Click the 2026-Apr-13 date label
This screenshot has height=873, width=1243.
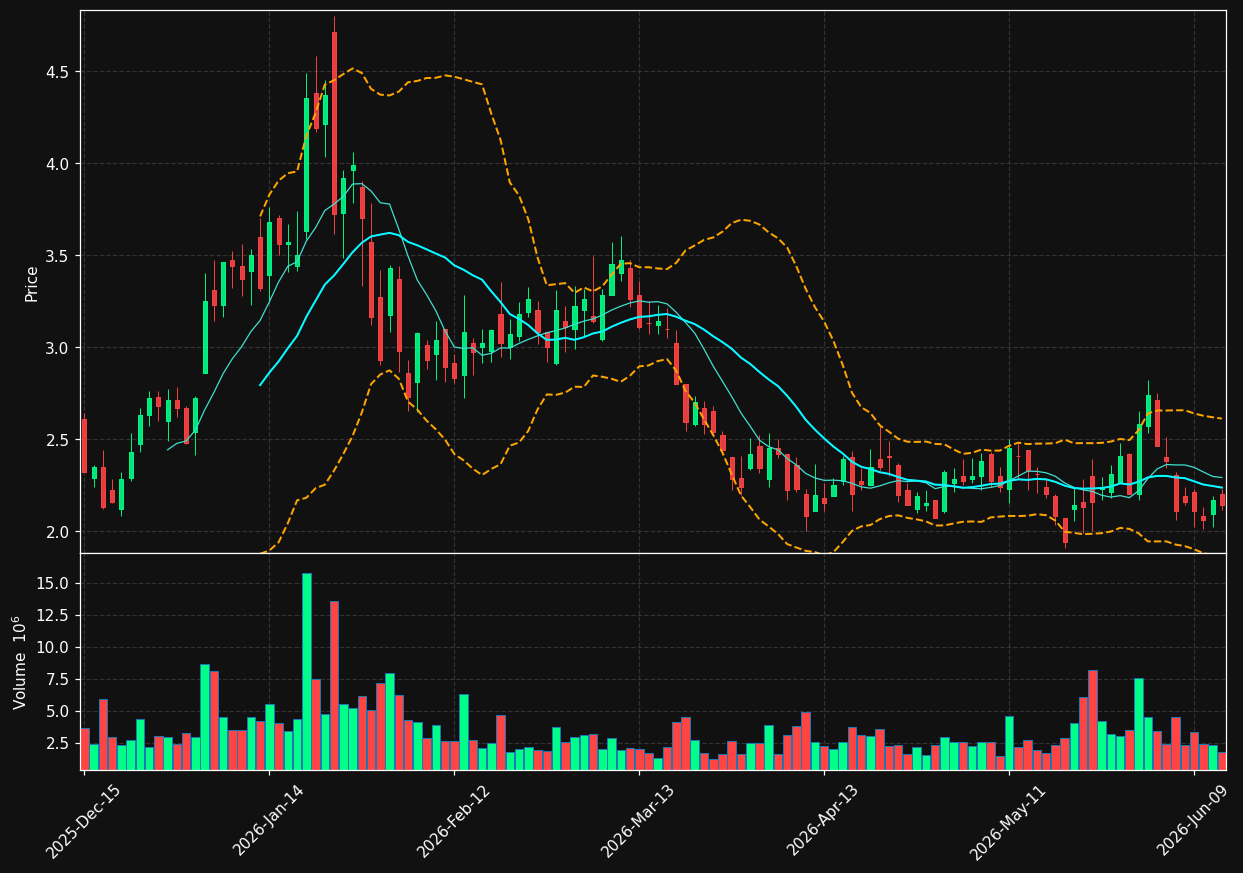click(822, 821)
